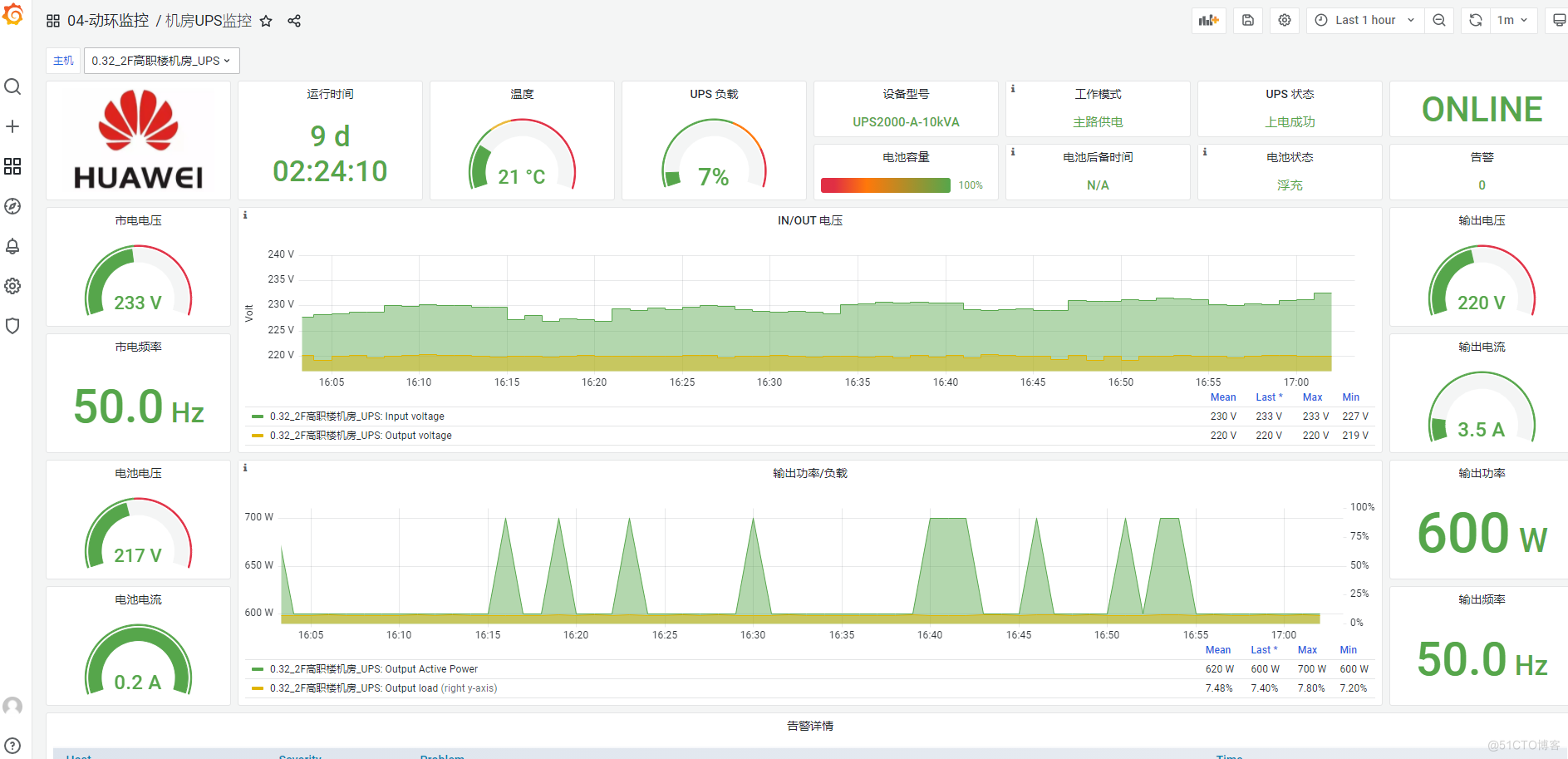This screenshot has height=759, width=1568.
Task: Open the IN/OUT 电压 panel title menu
Action: tap(810, 220)
